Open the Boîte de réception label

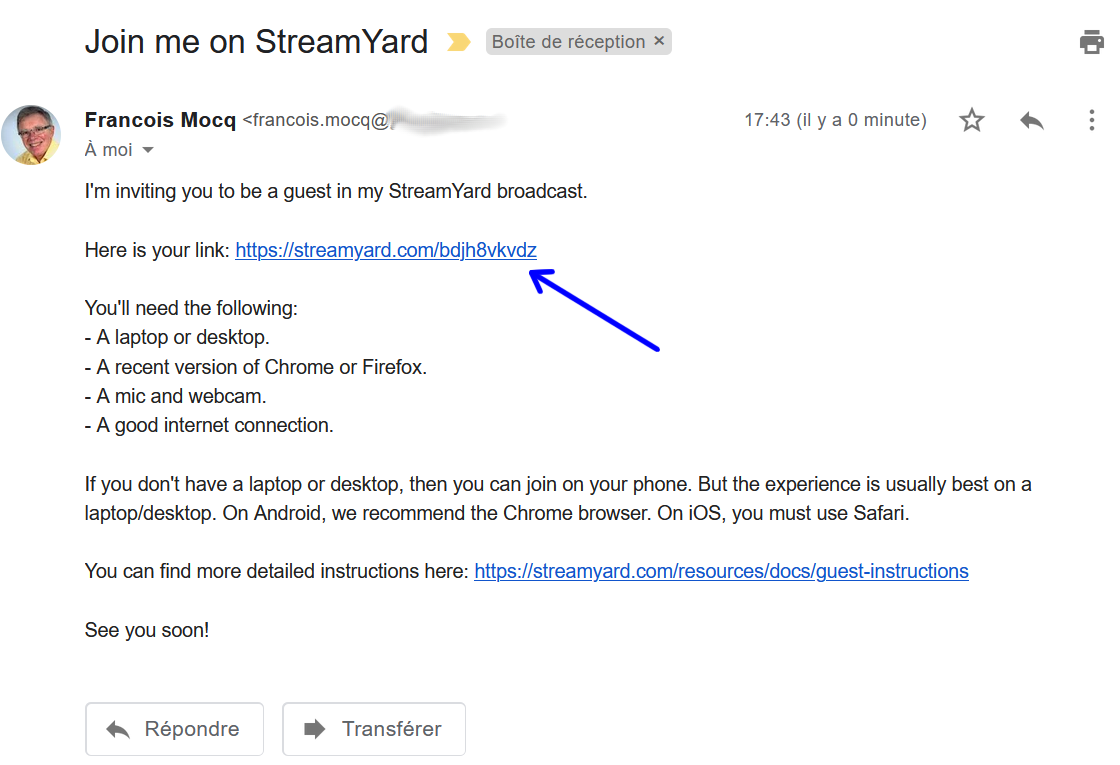569,41
